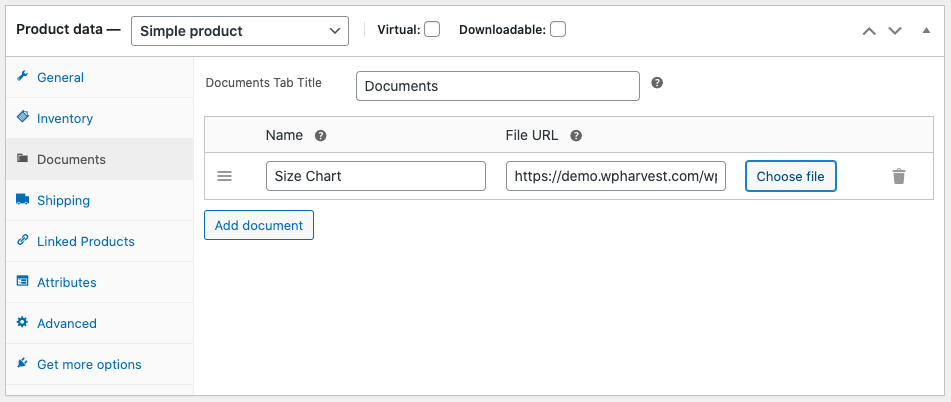951x402 pixels.
Task: Click the General tab wrench icon
Action: [22, 76]
